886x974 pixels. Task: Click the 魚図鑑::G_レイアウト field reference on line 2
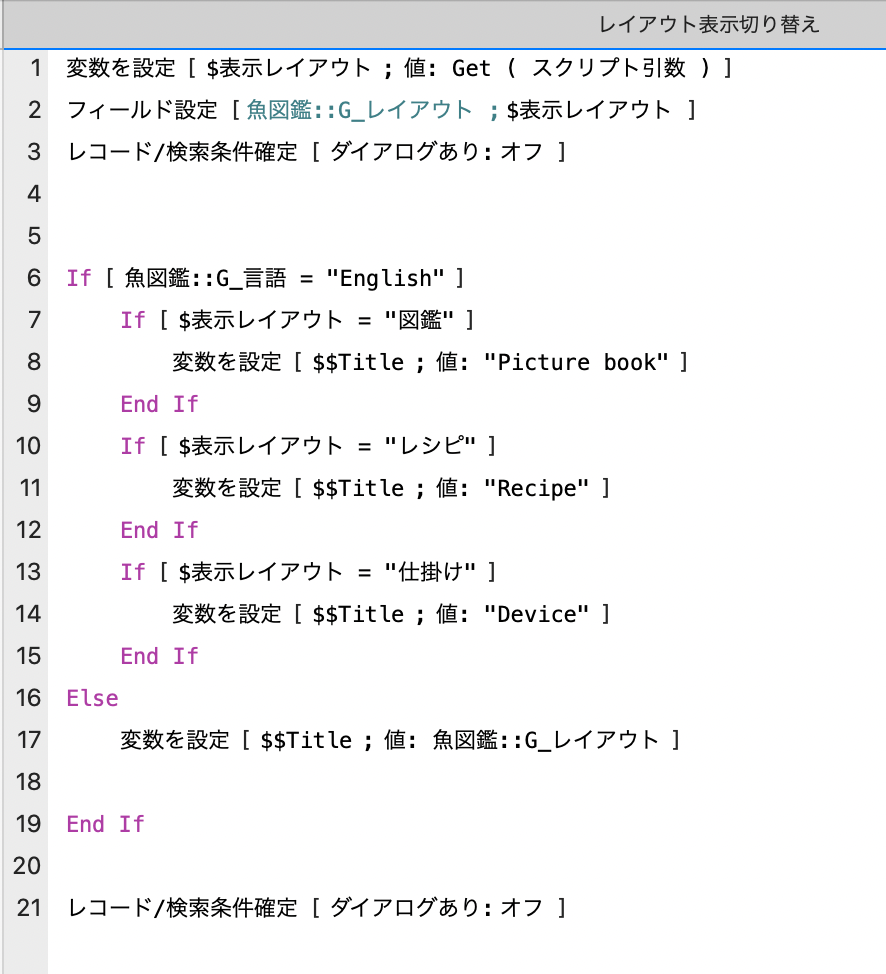(x=359, y=110)
